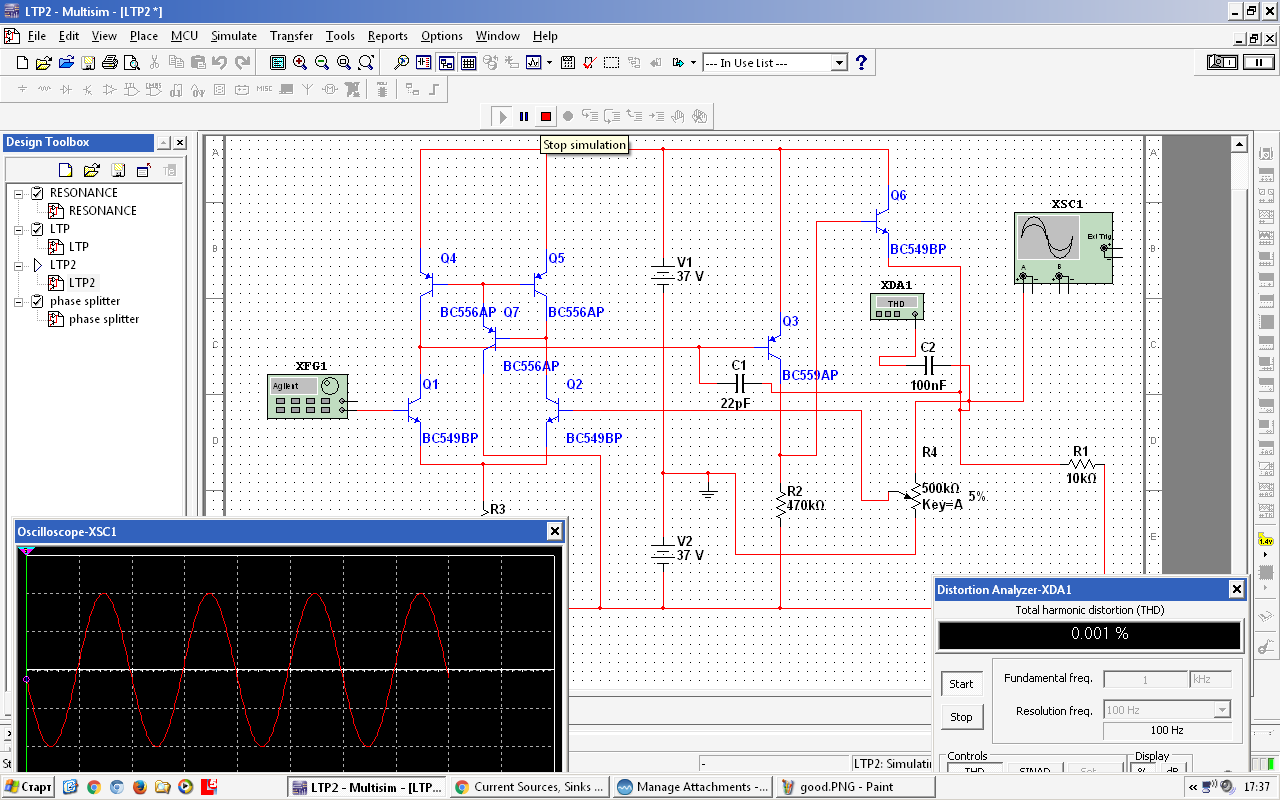Print the circuit with the printer icon

tap(110, 62)
